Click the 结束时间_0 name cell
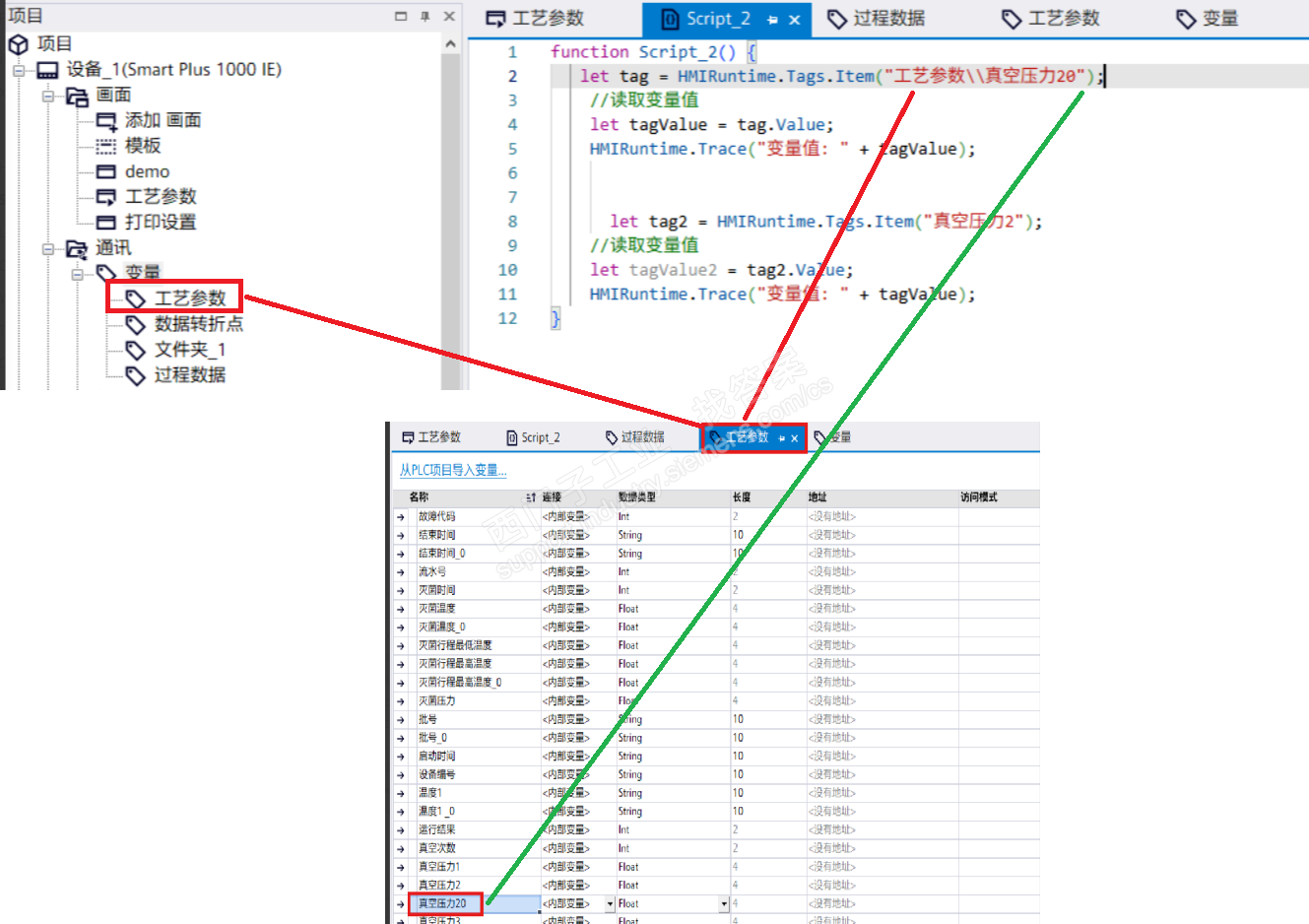This screenshot has width=1309, height=924. coord(475,554)
